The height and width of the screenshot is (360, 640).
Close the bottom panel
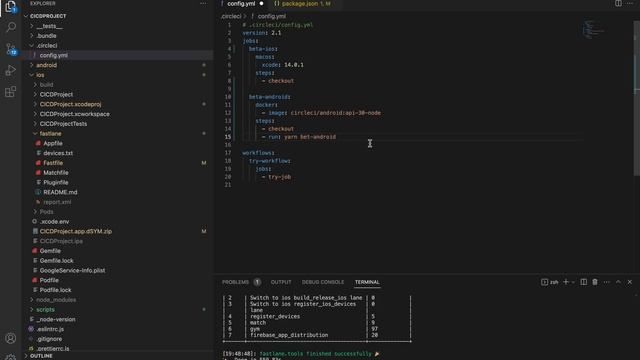630,282
